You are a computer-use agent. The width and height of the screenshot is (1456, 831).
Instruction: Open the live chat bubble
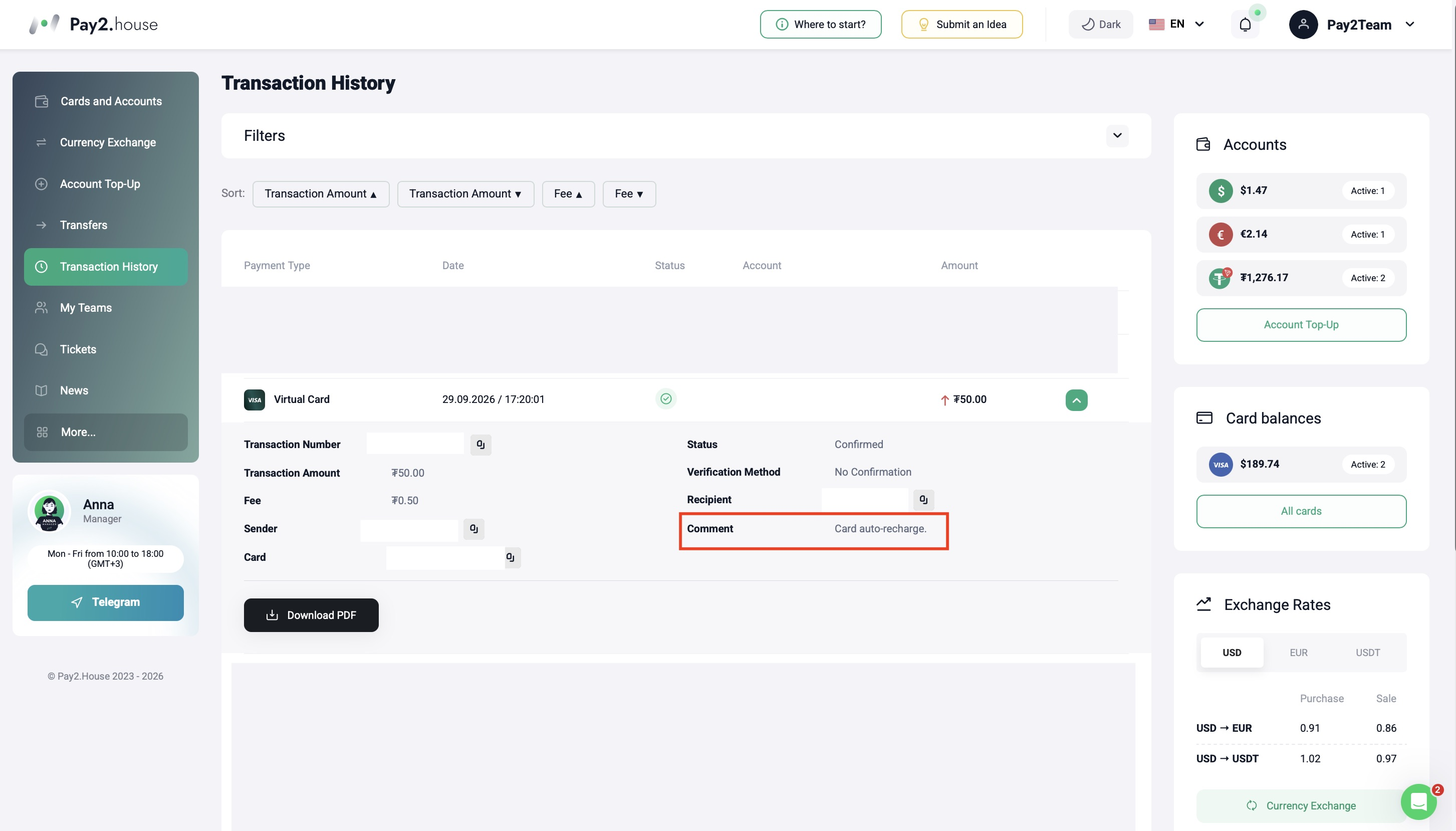1419,801
